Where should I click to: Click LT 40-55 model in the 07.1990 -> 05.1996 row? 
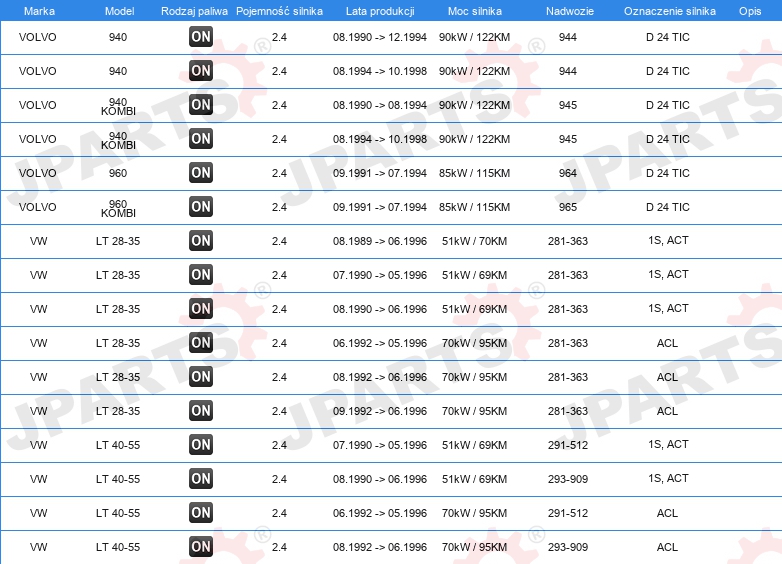click(118, 445)
